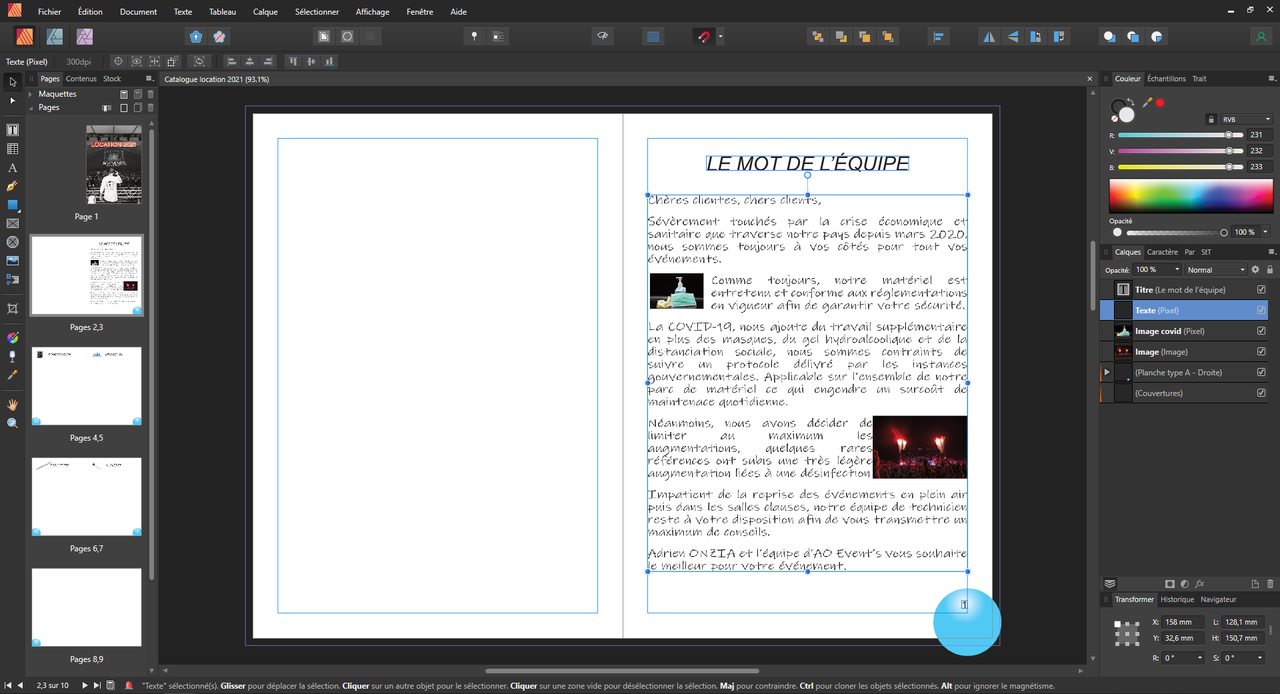Toggle visibility of Image (Image) layer
Viewport: 1280px width, 694px height.
coord(1261,352)
